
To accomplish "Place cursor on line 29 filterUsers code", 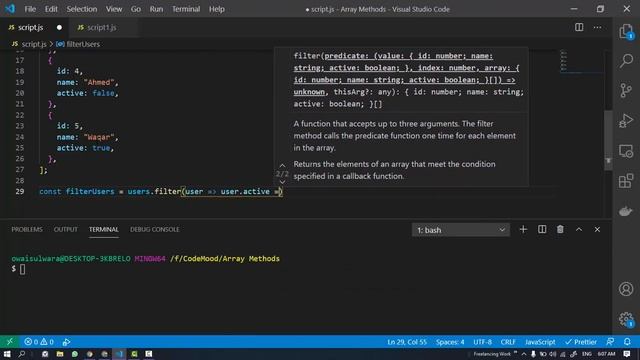I will click(160, 191).
